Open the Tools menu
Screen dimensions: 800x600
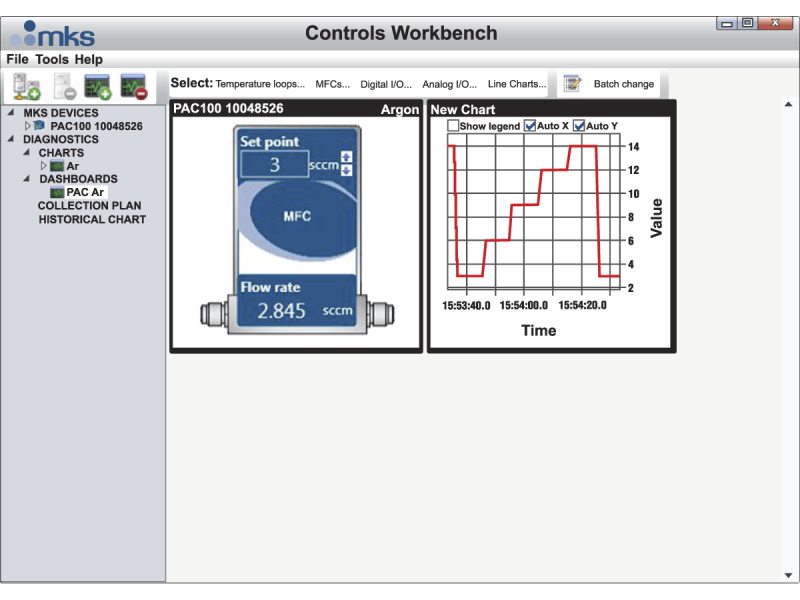click(x=52, y=60)
